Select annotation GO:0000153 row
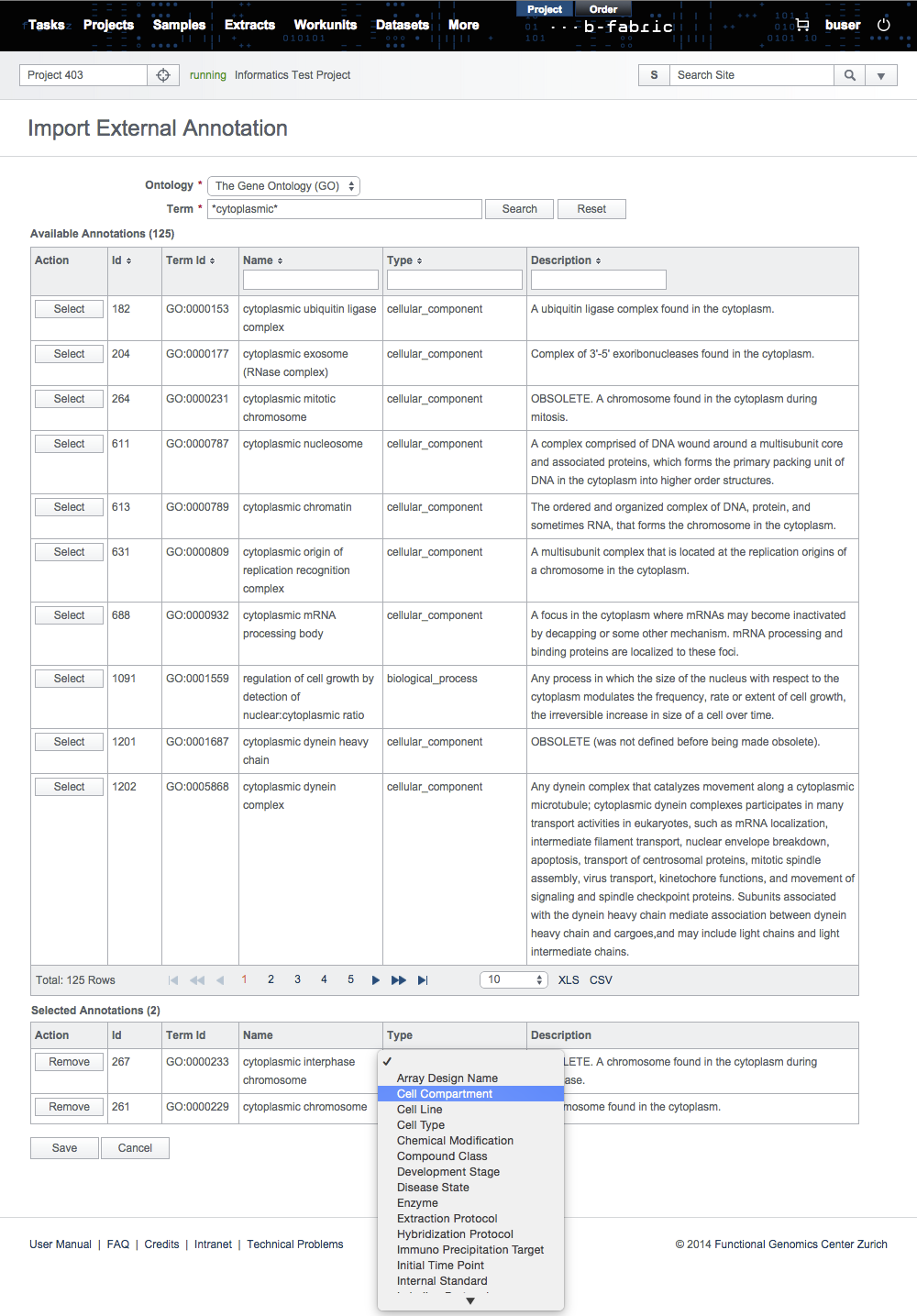The image size is (917, 1316). coord(69,309)
